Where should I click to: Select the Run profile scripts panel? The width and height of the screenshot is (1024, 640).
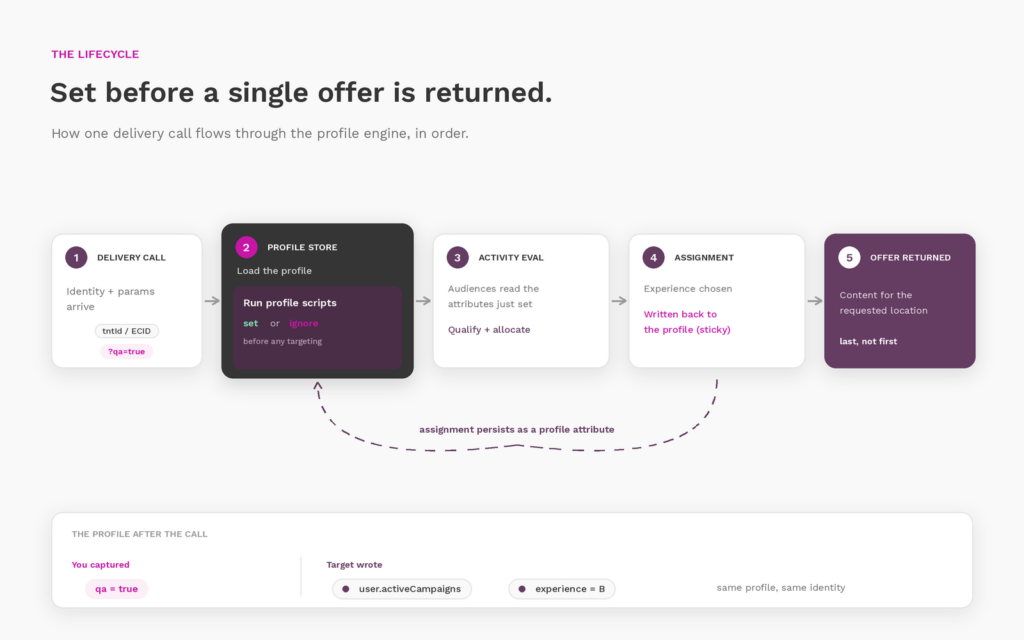pos(317,327)
